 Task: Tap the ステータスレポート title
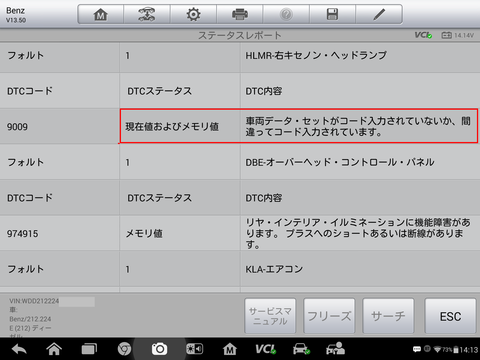(x=240, y=35)
